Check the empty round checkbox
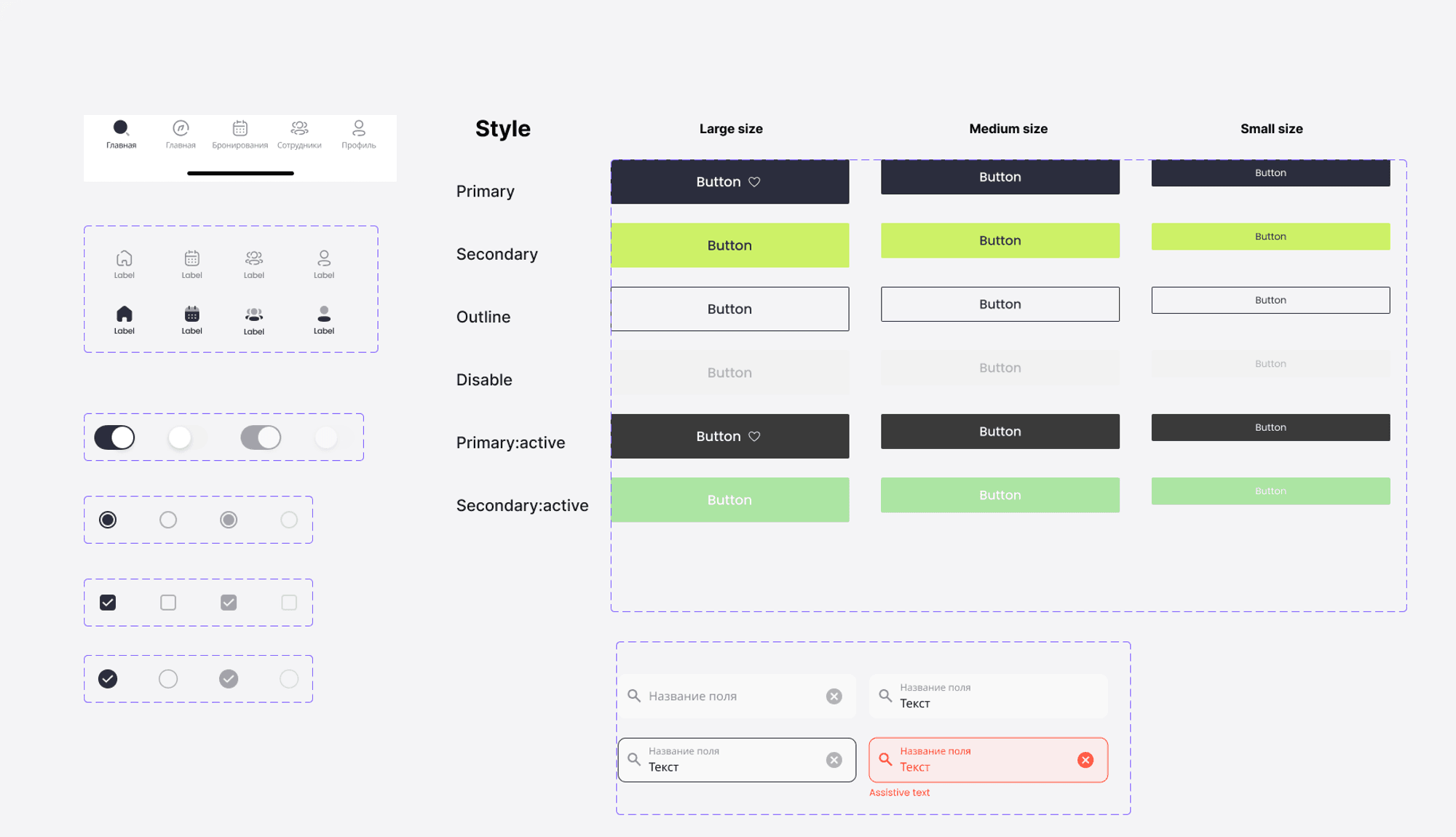The height and width of the screenshot is (837, 1456). click(168, 679)
